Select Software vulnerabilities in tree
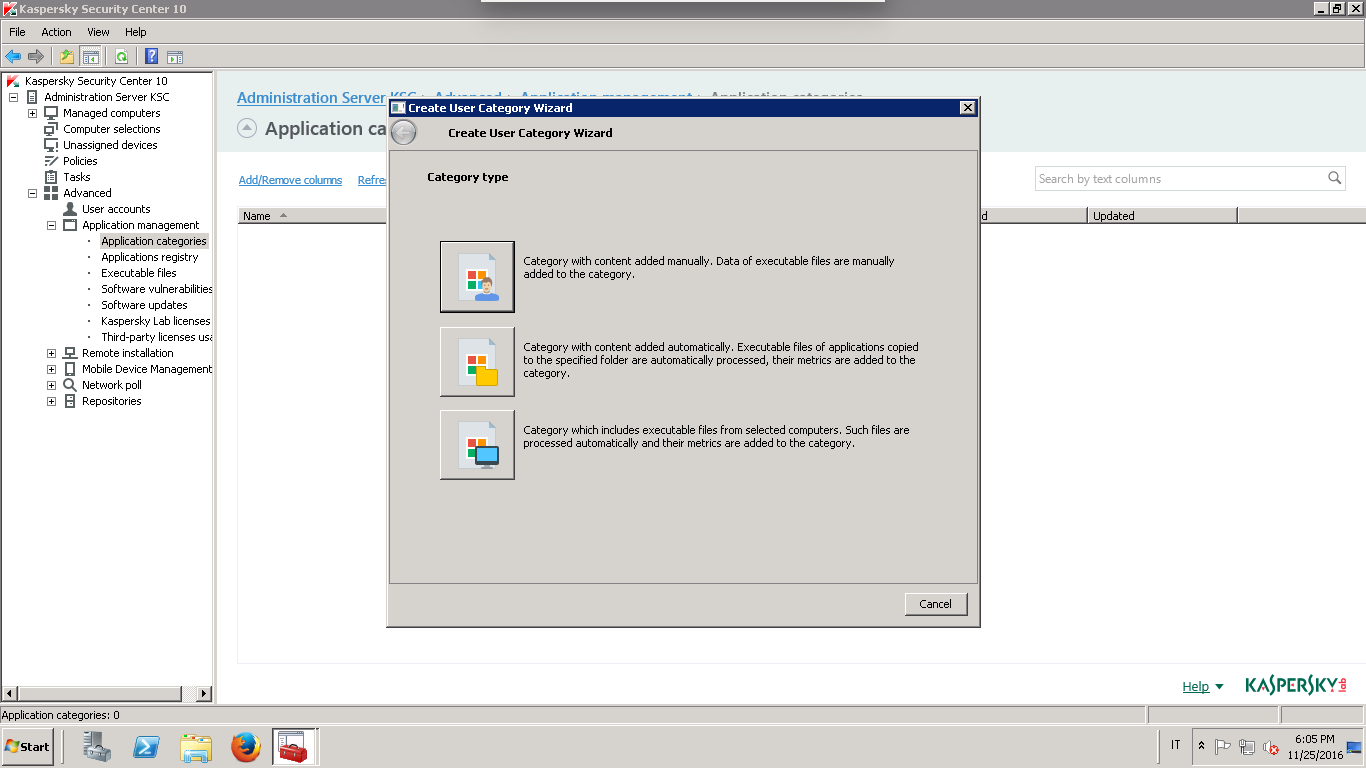This screenshot has width=1366, height=768. (157, 289)
